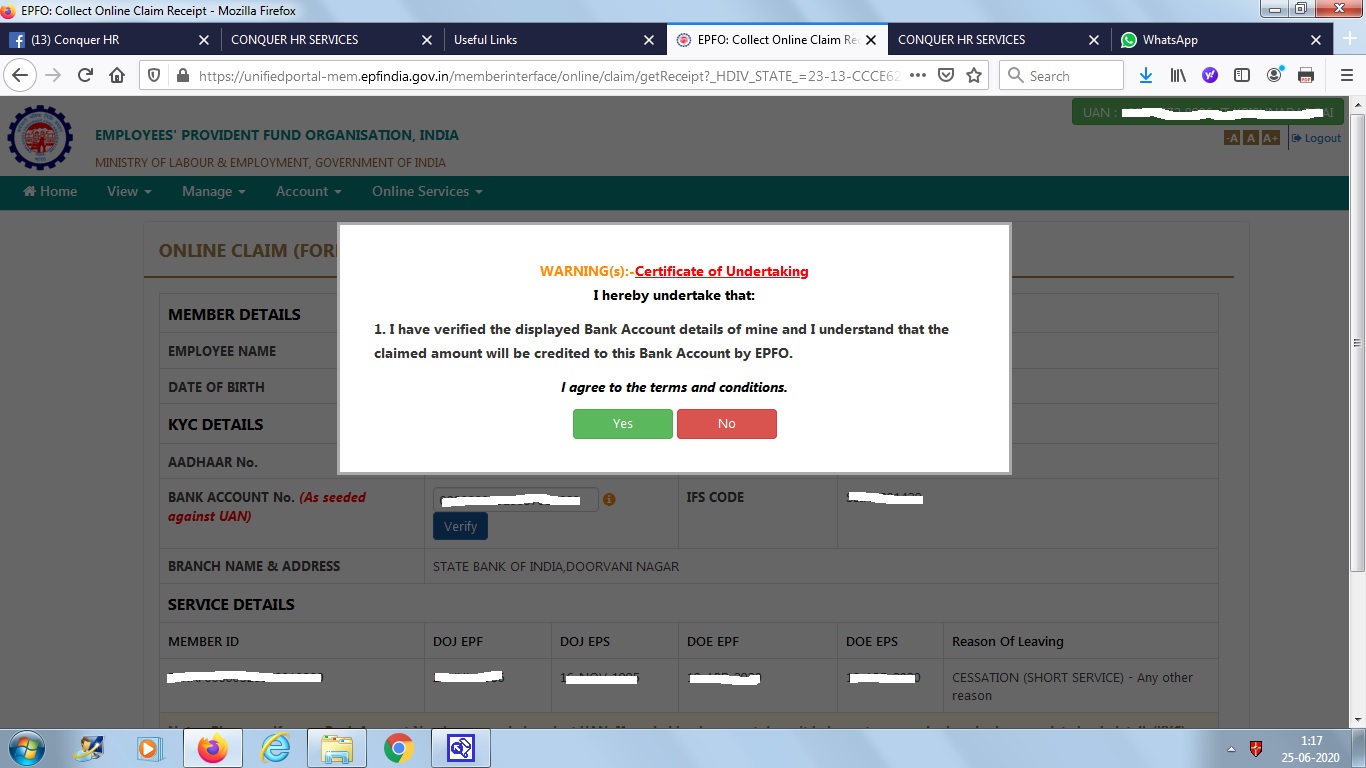Expand the View dropdown menu
The height and width of the screenshot is (768, 1366).
click(x=129, y=191)
